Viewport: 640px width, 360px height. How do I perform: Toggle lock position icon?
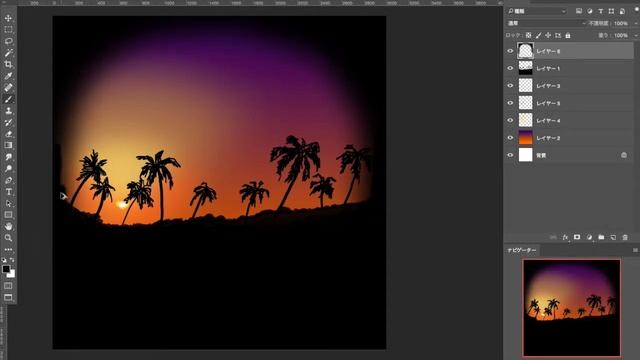[548, 36]
